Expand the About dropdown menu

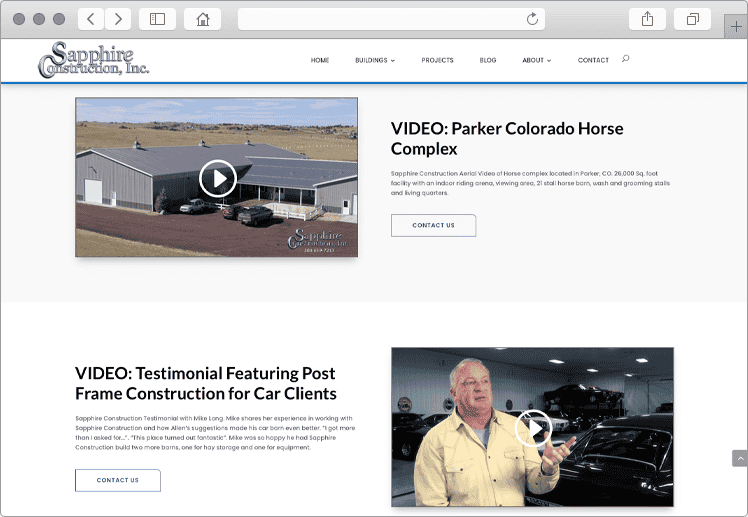[536, 60]
